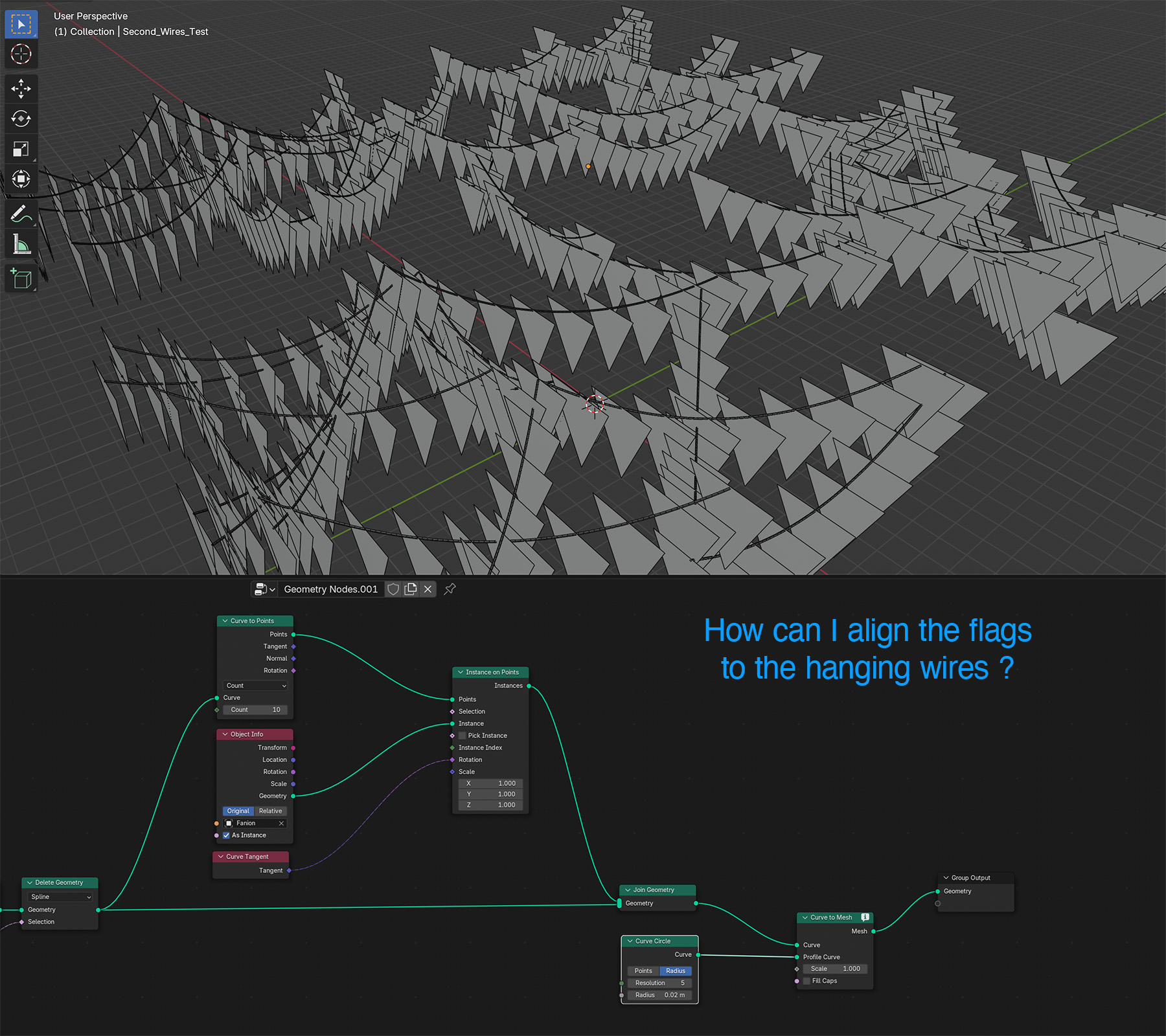Image resolution: width=1166 pixels, height=1036 pixels.
Task: Duplicate the Geometry Nodes.001 node tree
Action: pos(411,589)
